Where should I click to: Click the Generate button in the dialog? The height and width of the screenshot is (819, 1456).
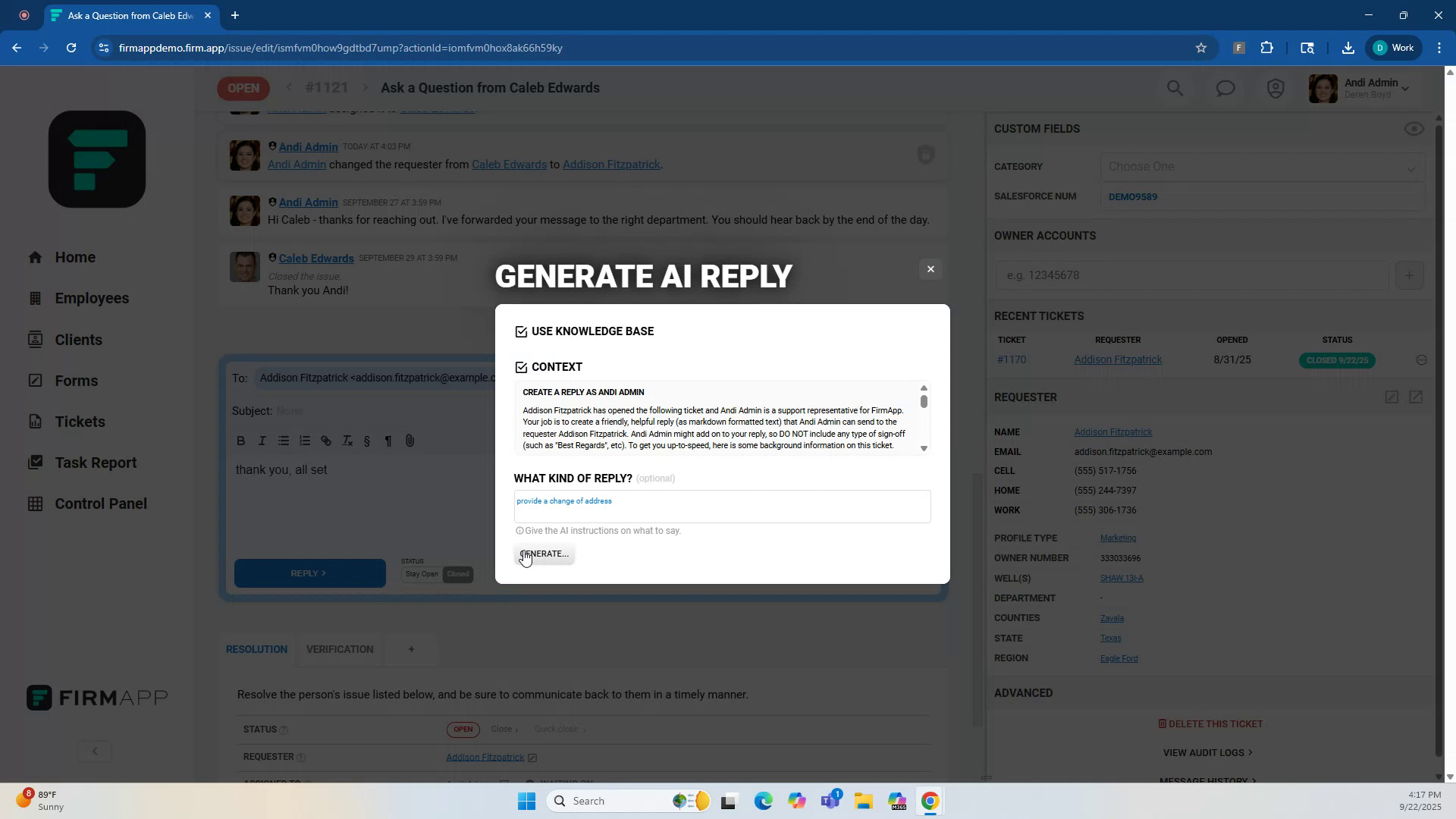[544, 554]
